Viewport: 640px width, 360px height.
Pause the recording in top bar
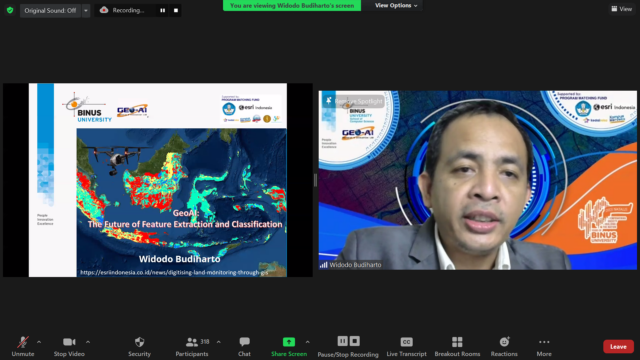pos(162,11)
